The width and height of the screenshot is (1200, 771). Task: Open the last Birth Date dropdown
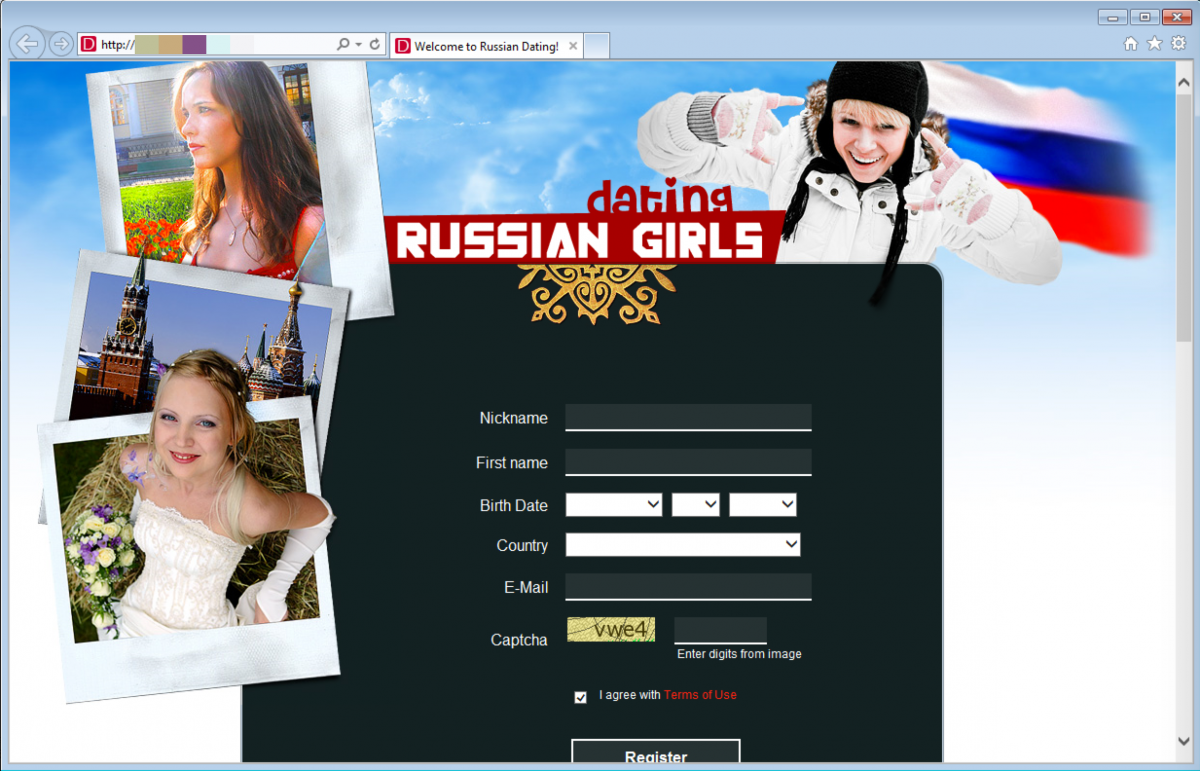763,505
